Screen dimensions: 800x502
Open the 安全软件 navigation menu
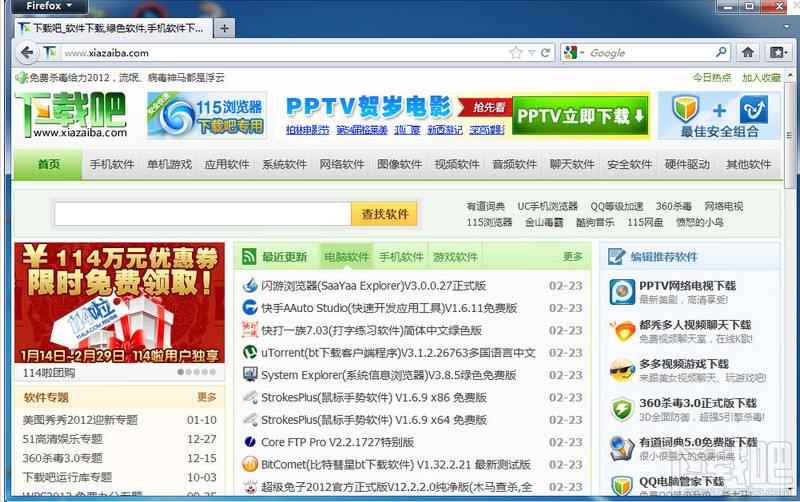click(630, 164)
